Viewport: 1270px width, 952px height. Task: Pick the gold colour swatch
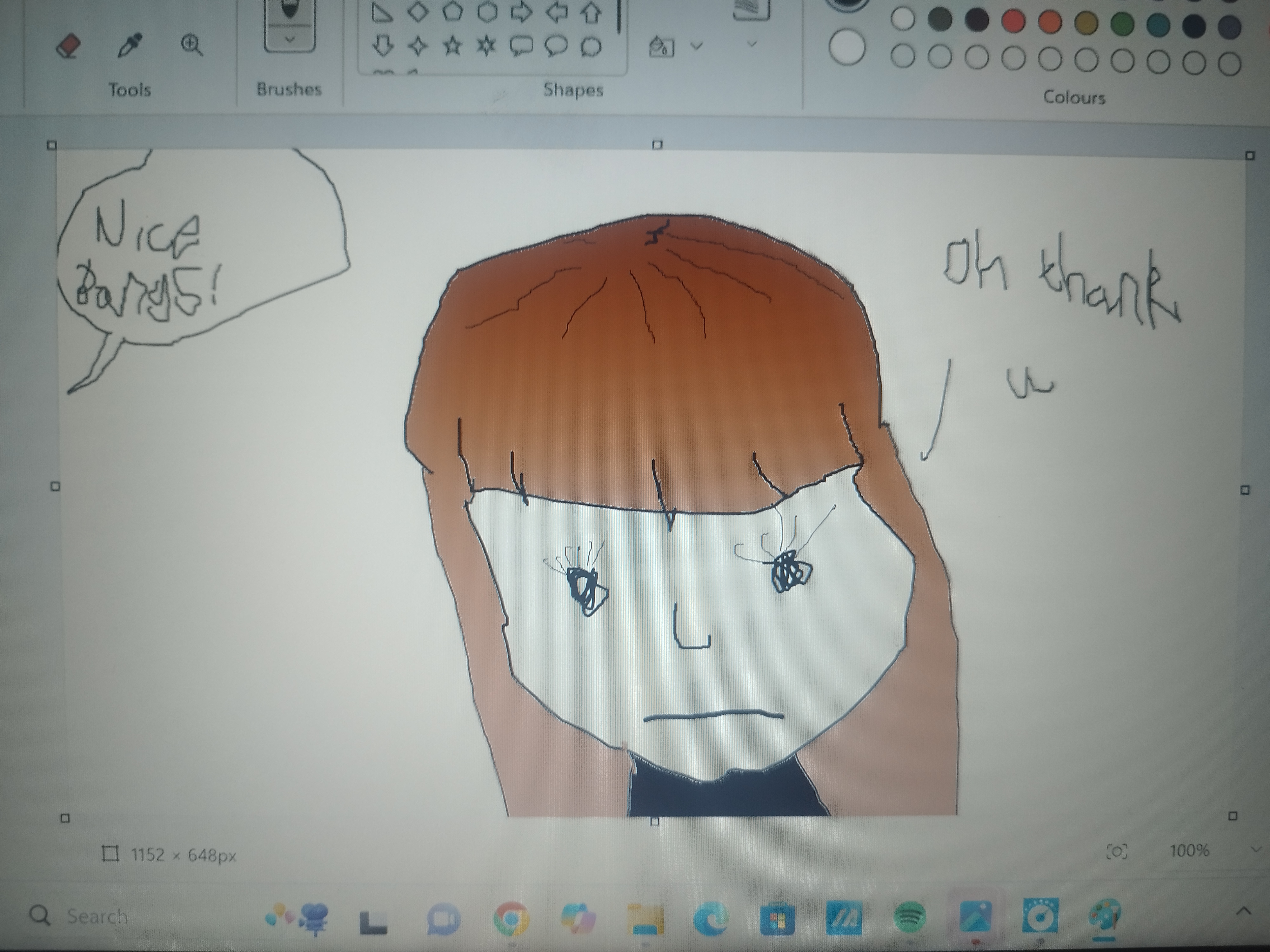pos(1086,23)
